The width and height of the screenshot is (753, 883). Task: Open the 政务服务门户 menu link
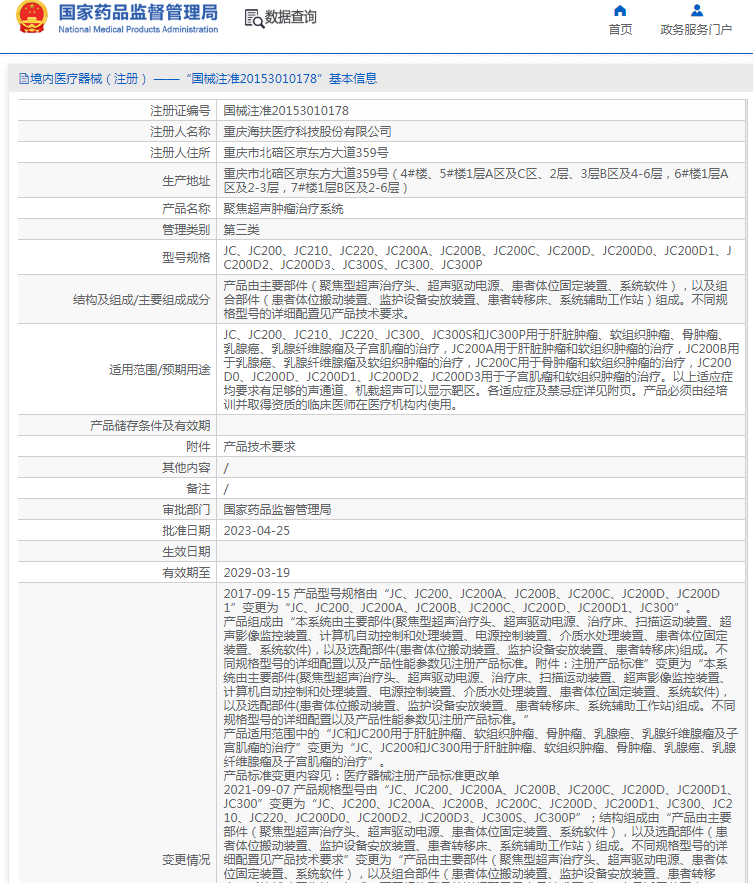tap(696, 30)
